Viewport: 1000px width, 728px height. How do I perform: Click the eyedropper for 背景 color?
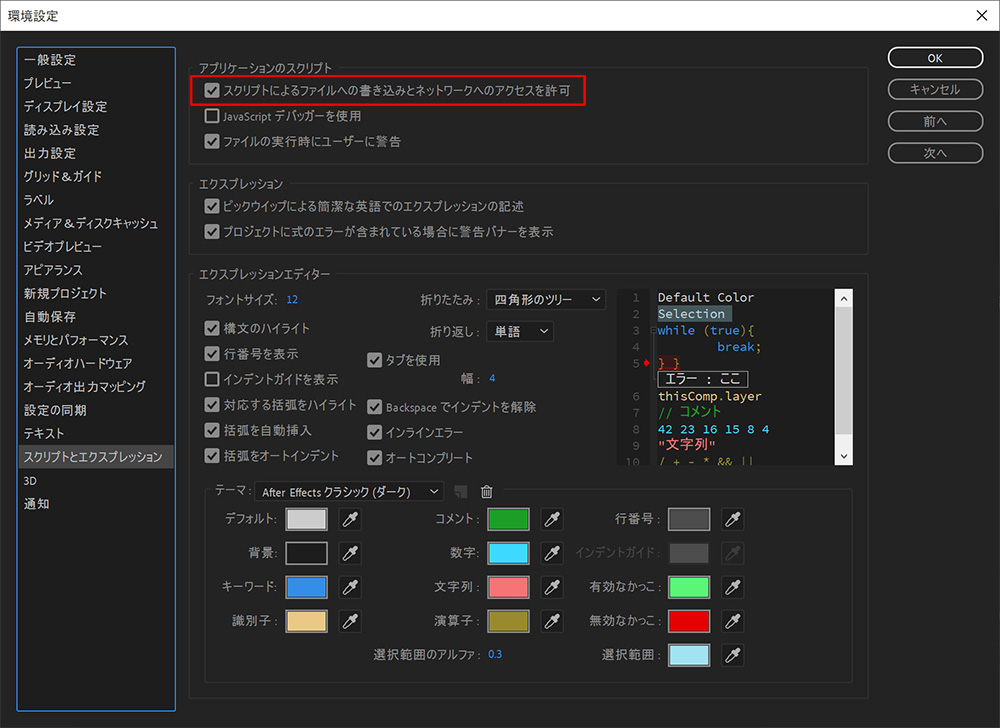pyautogui.click(x=350, y=553)
